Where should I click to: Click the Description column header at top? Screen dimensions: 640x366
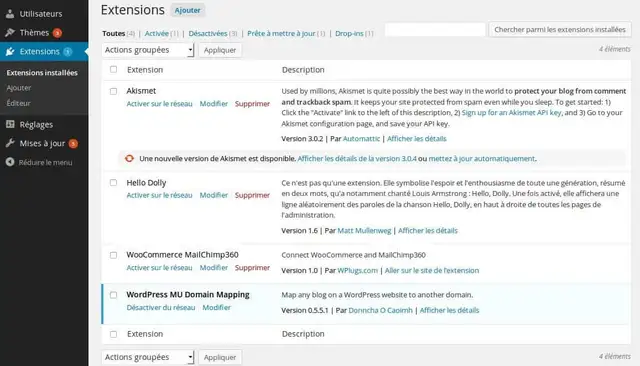click(303, 70)
